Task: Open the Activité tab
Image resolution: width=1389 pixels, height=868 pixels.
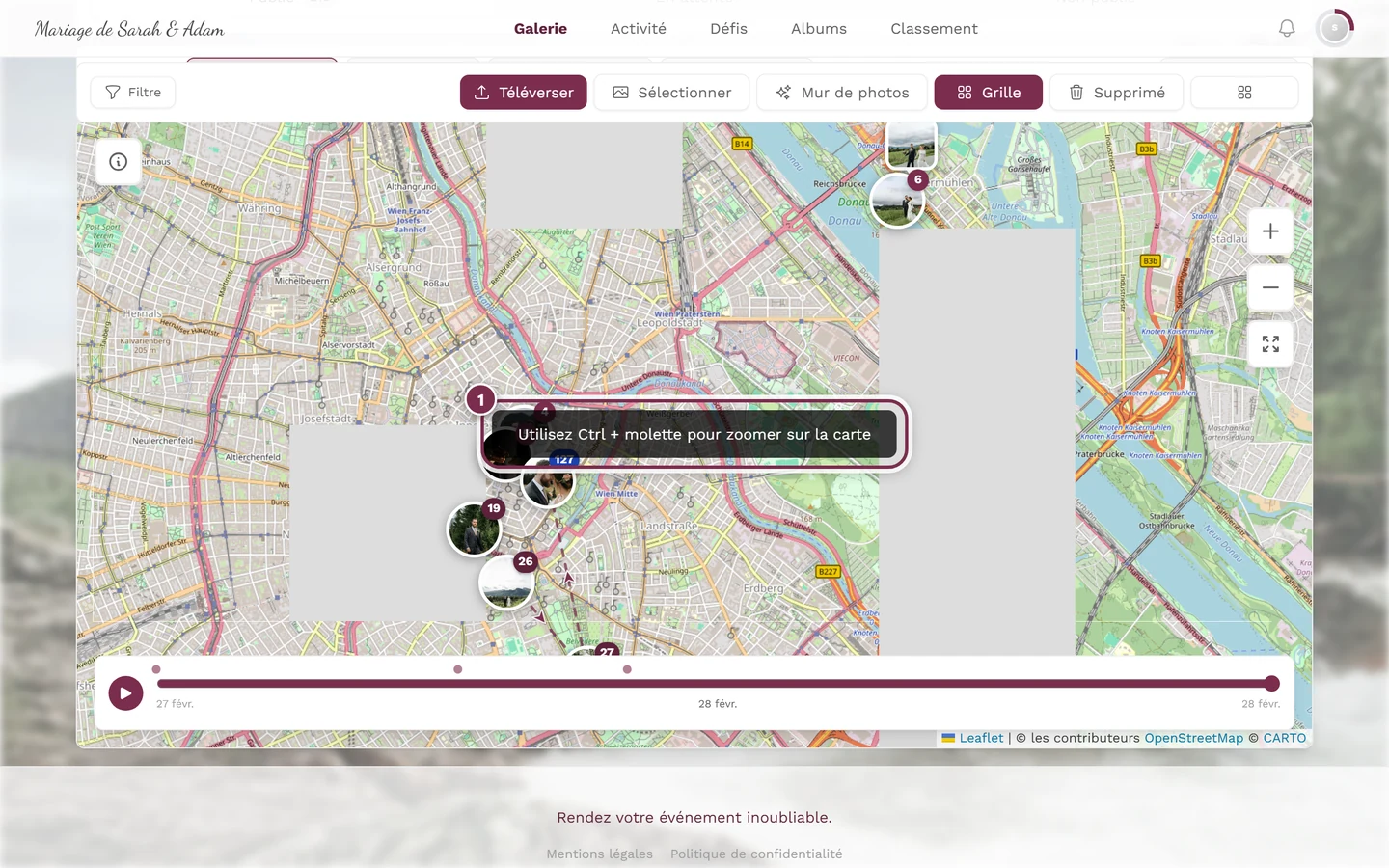Action: [x=639, y=29]
